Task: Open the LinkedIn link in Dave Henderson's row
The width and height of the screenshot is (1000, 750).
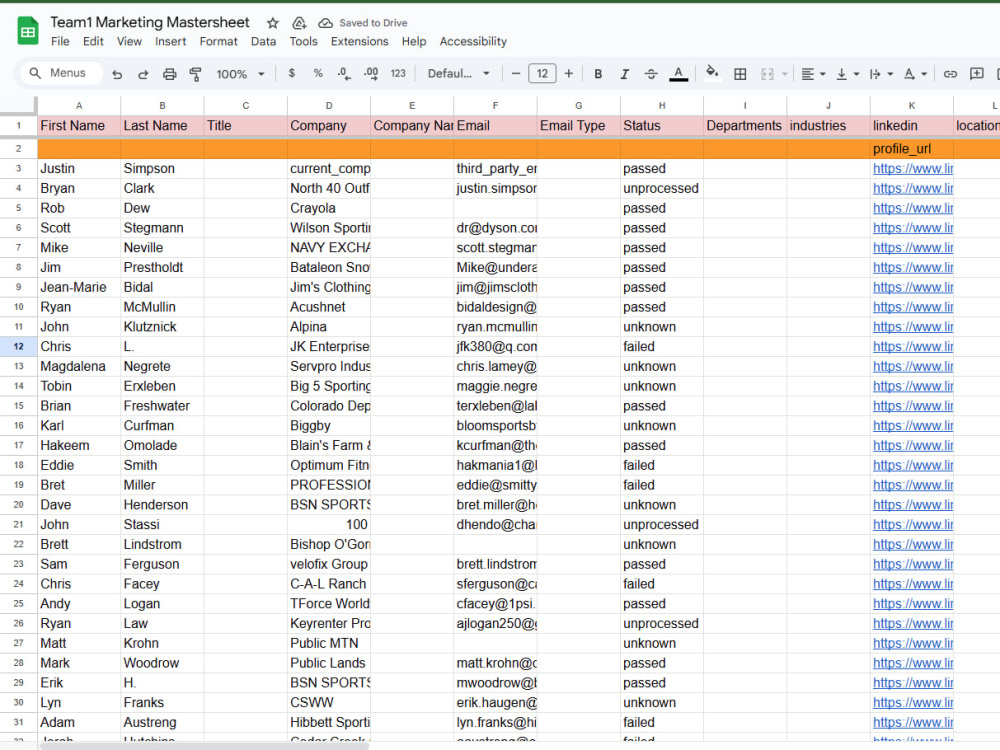Action: [x=913, y=504]
